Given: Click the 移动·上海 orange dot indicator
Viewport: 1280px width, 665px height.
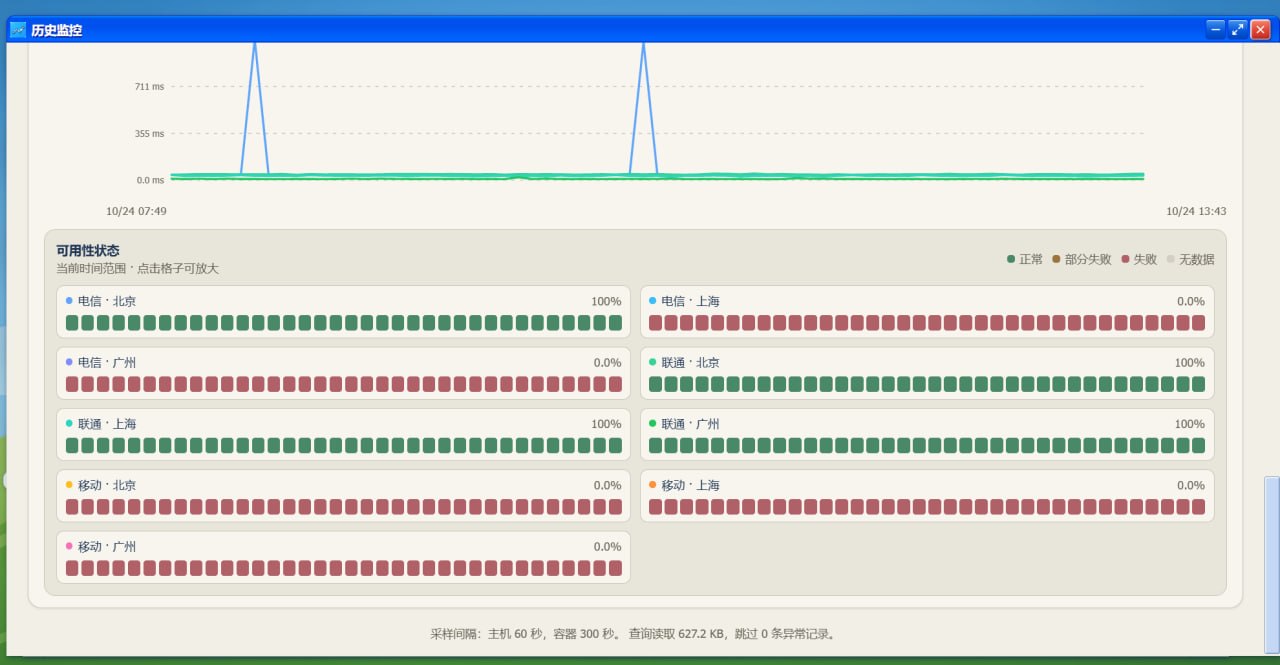Looking at the screenshot, I should (652, 484).
